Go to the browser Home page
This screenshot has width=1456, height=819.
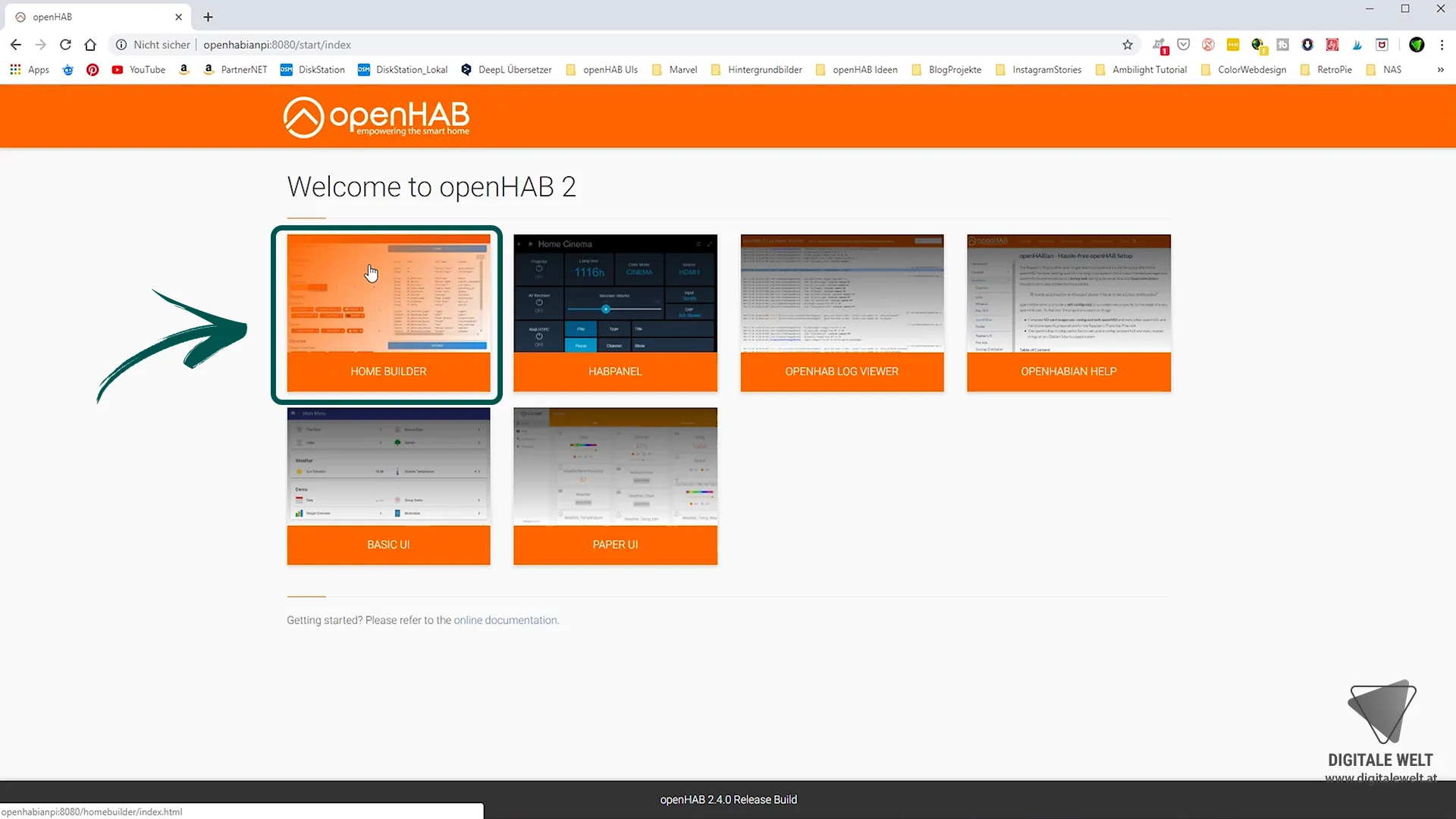[x=90, y=45]
